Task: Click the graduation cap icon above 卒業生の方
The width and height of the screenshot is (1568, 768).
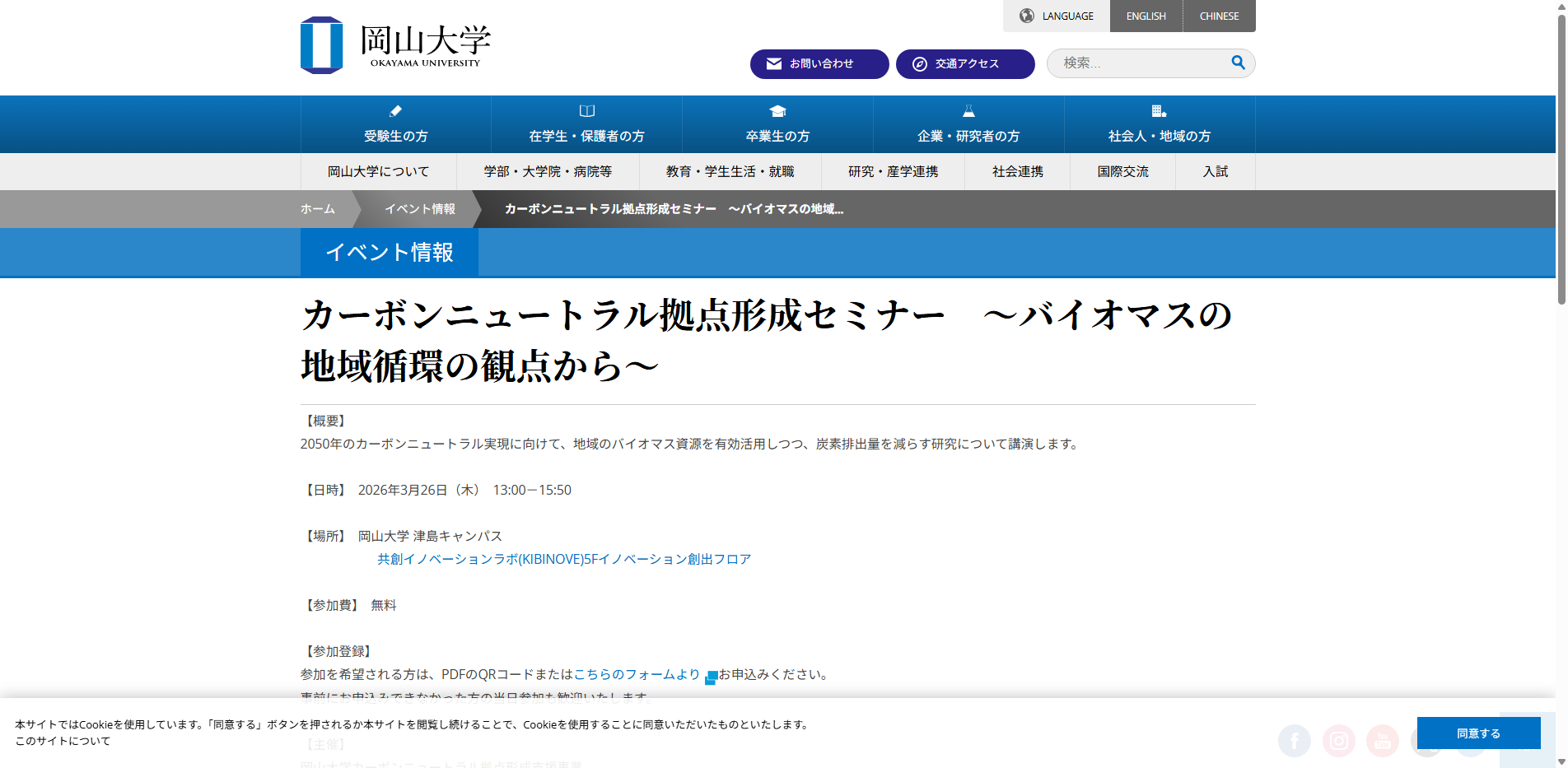Action: (x=777, y=111)
